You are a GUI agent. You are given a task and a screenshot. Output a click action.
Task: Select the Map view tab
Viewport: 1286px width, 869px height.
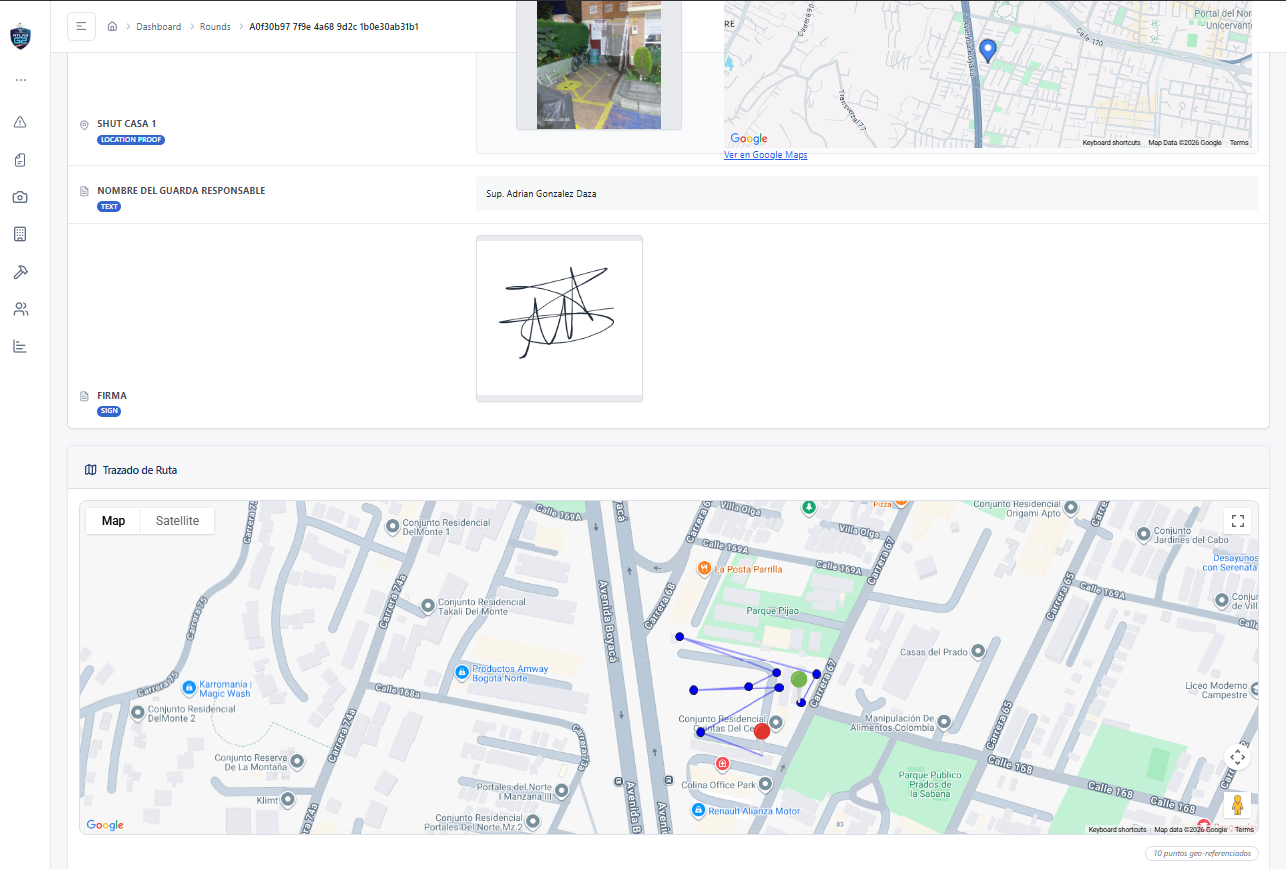pos(113,521)
